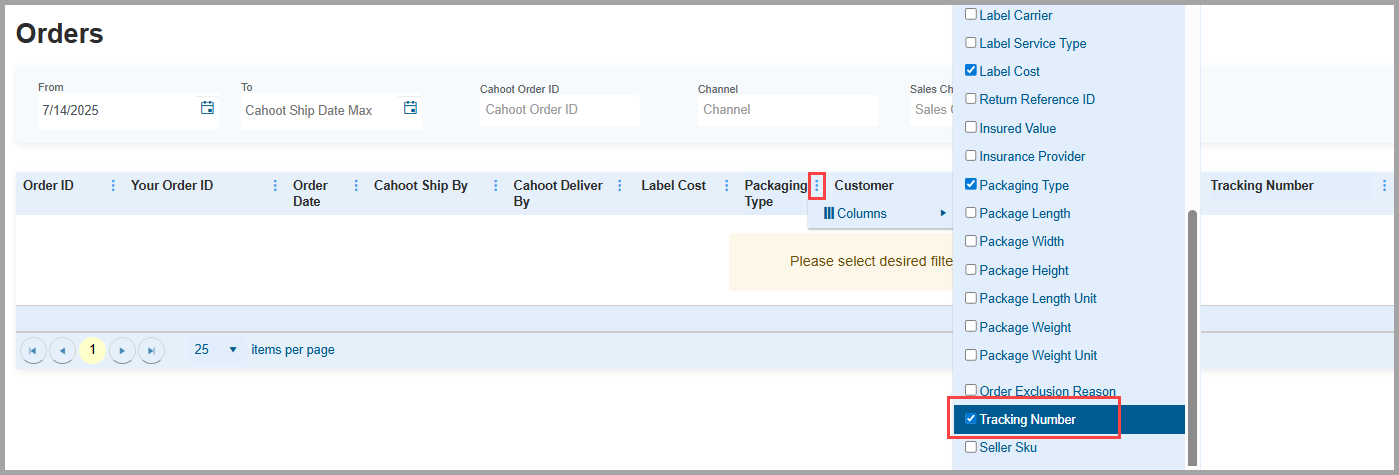Sort by Cahoot Ship By header
This screenshot has width=1399, height=475.
[421, 185]
